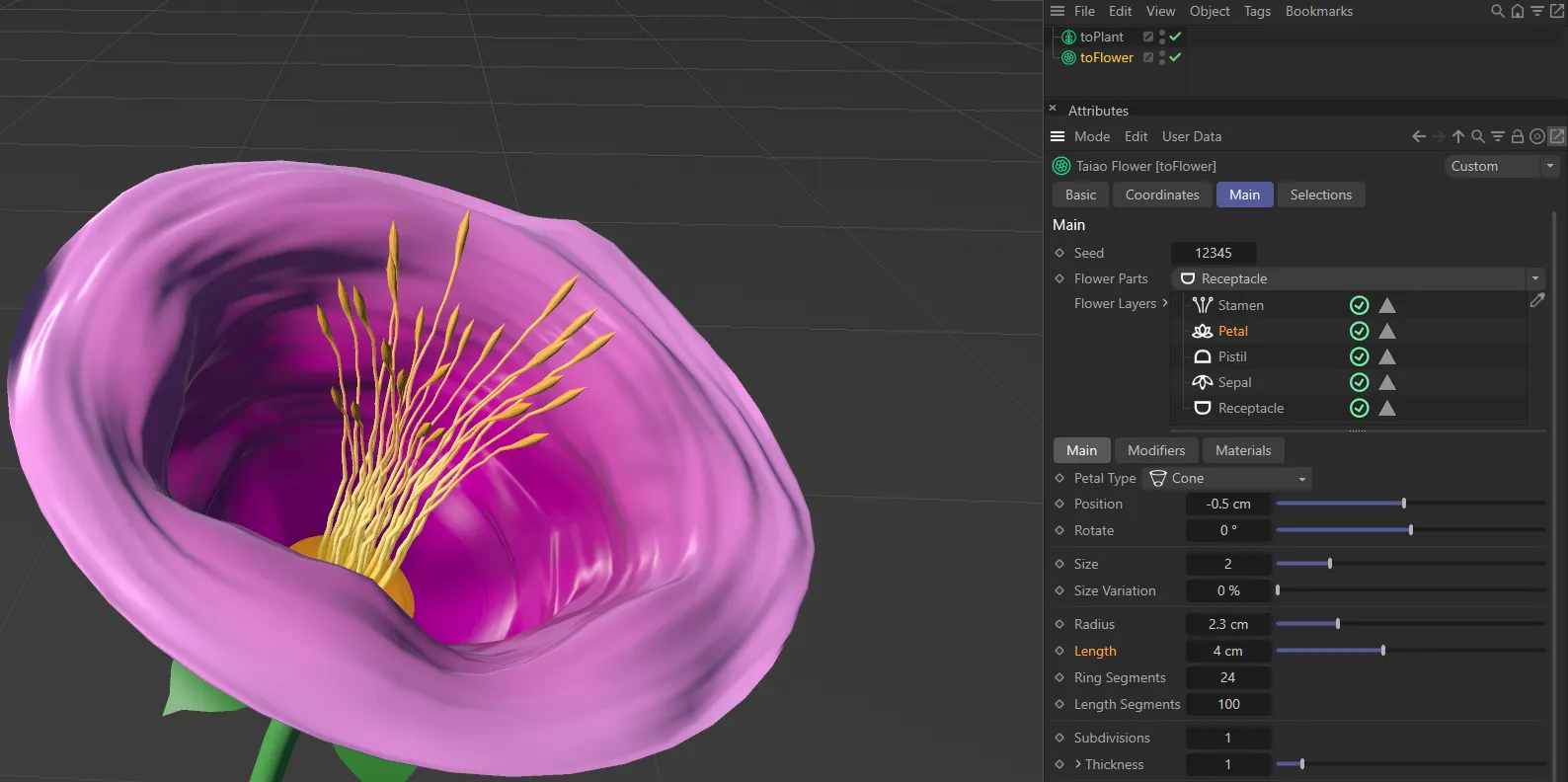Toggle the Receptacle layer enable check

coord(1360,408)
